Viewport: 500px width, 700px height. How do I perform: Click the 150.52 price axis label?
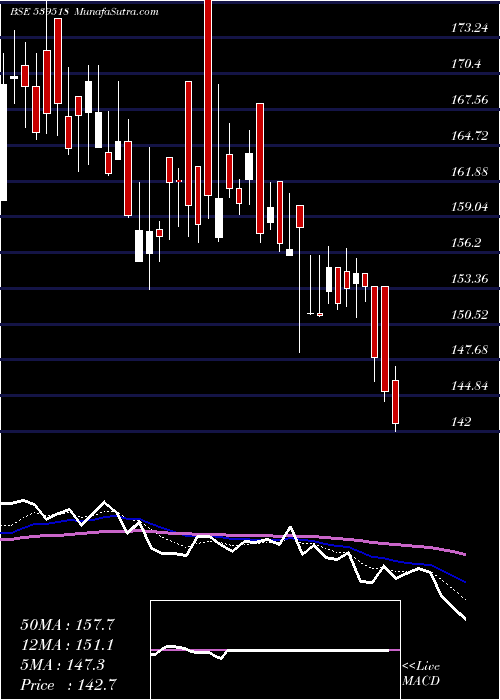click(469, 314)
